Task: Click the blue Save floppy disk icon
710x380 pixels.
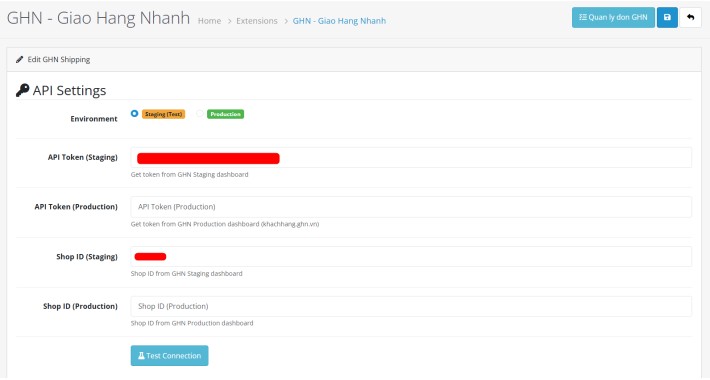Action: [x=667, y=17]
